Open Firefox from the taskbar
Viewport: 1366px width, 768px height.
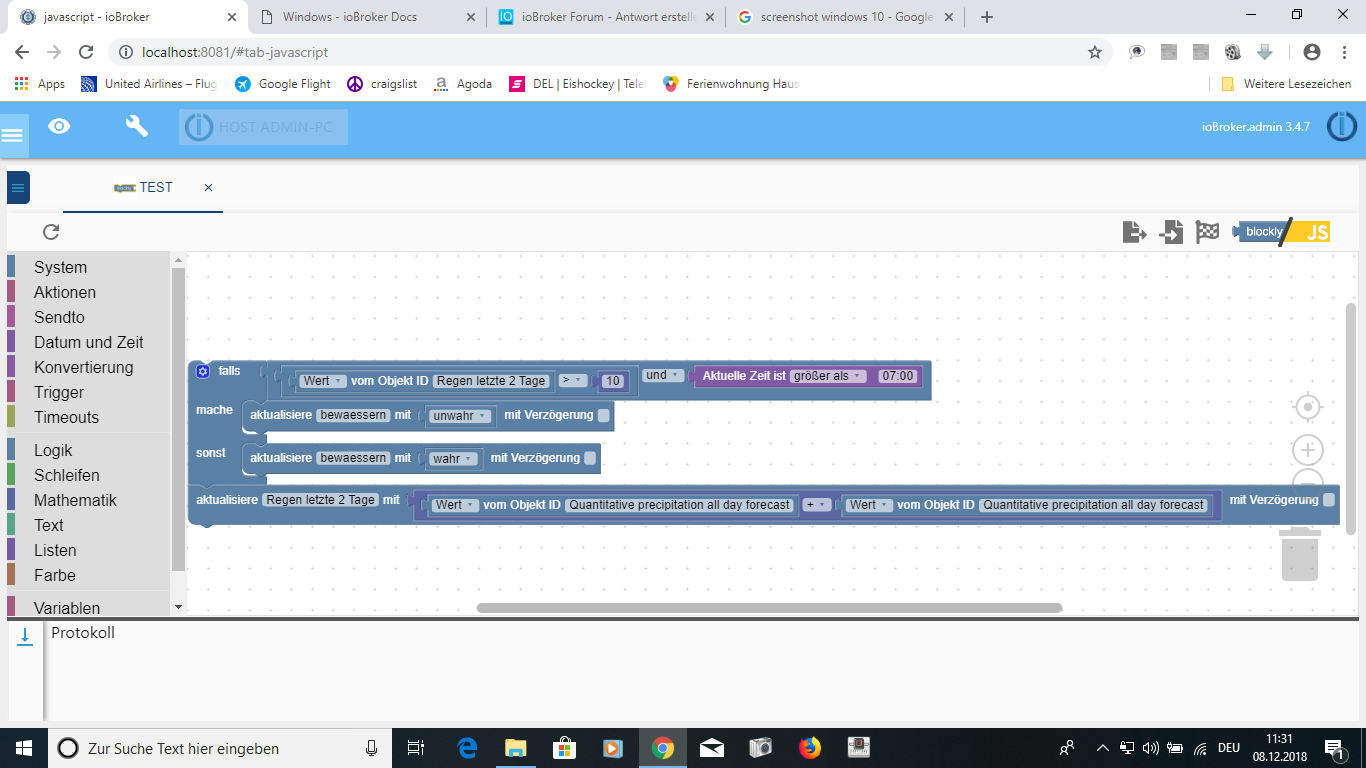(809, 747)
